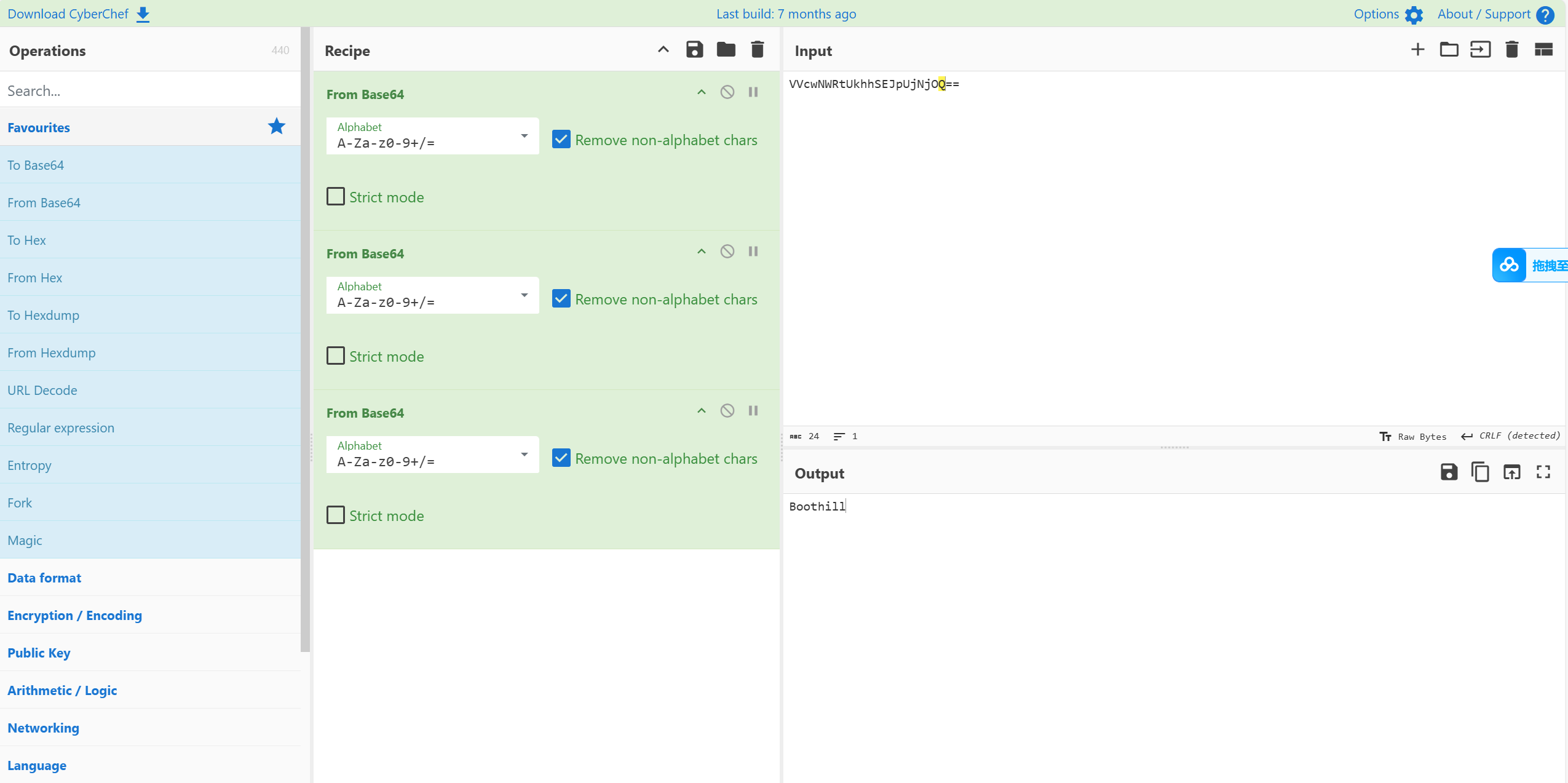Image resolution: width=1568 pixels, height=783 pixels.
Task: Expand the Data format category
Action: tap(150, 578)
